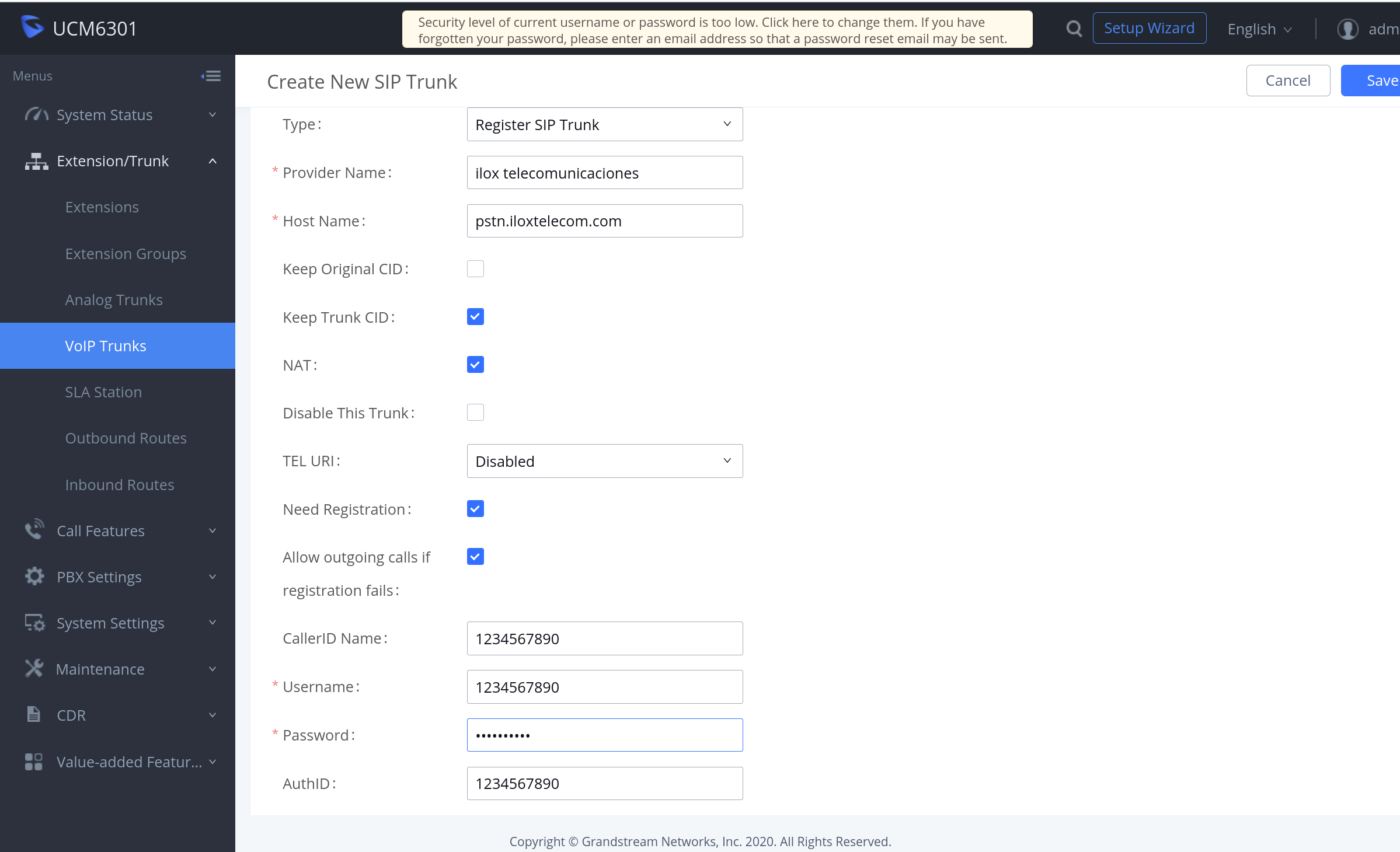Click the Cancel button

click(x=1288, y=81)
